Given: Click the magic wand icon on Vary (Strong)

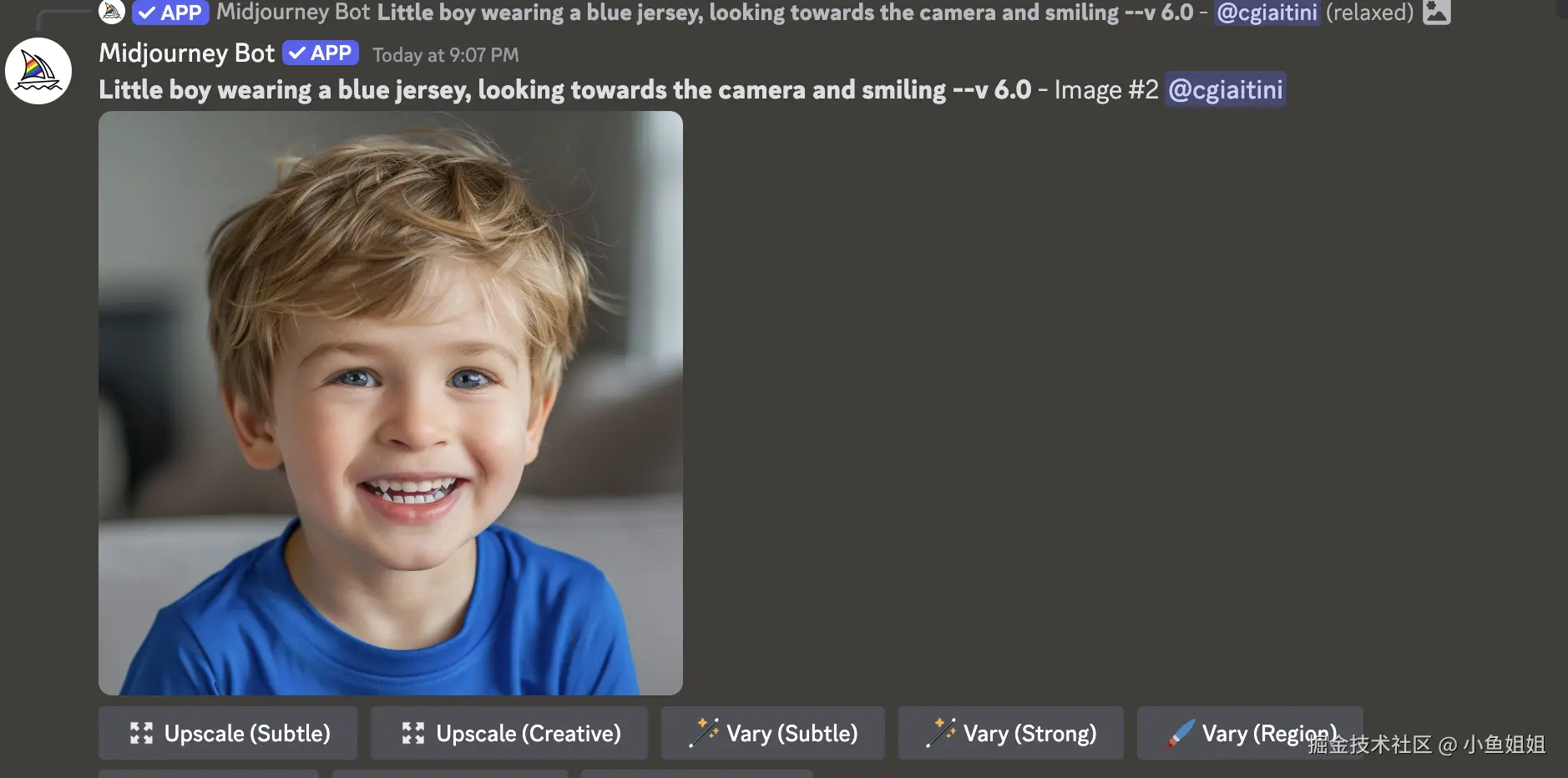Looking at the screenshot, I should click(x=941, y=733).
